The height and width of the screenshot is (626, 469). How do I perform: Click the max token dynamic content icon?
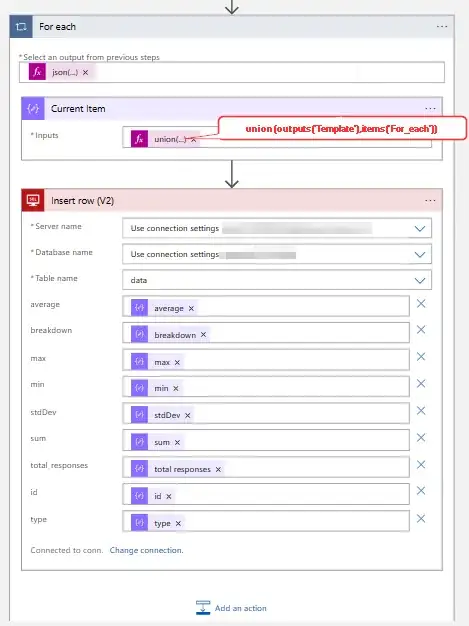(139, 362)
